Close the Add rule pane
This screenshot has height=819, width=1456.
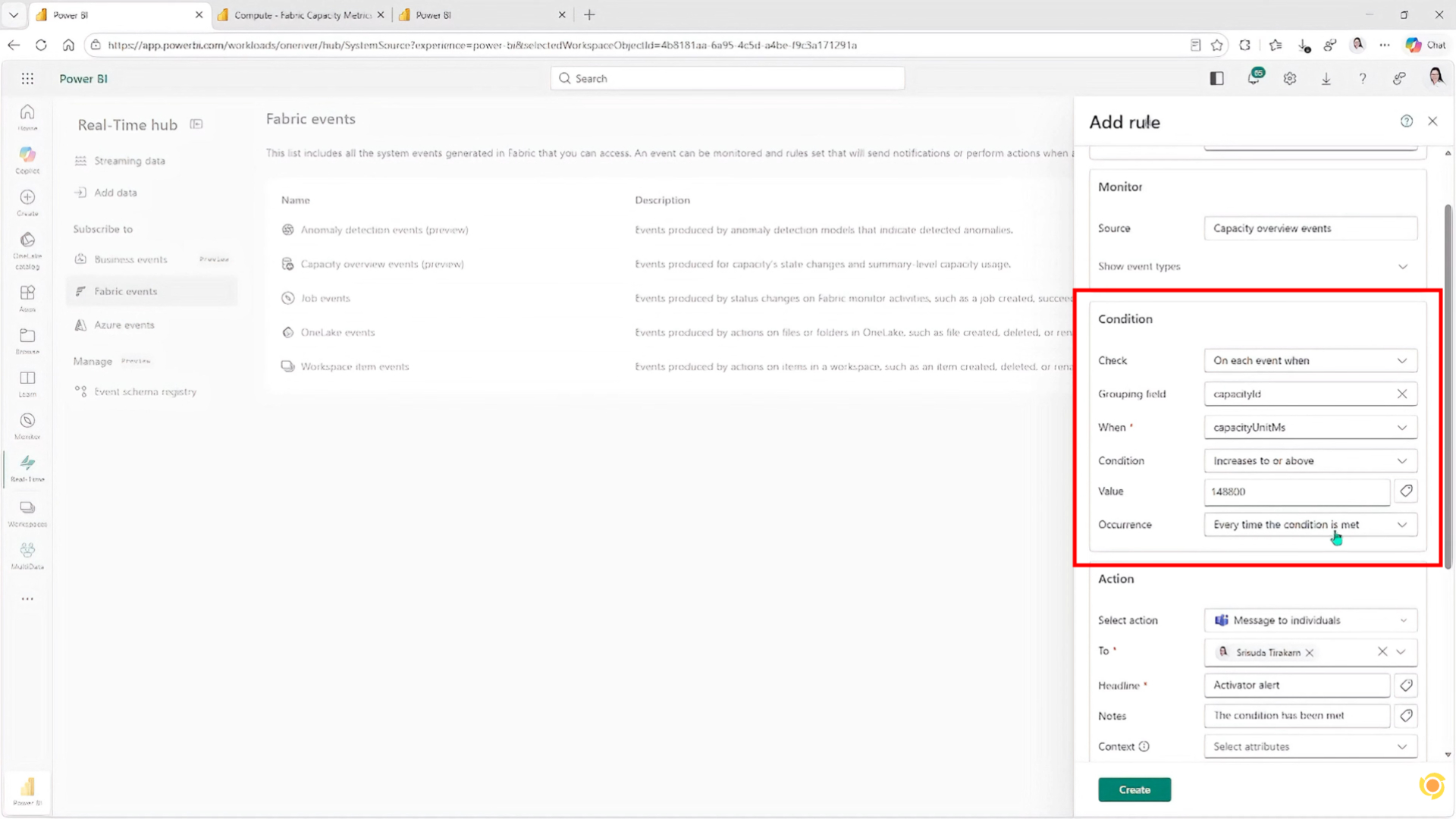[x=1432, y=121]
